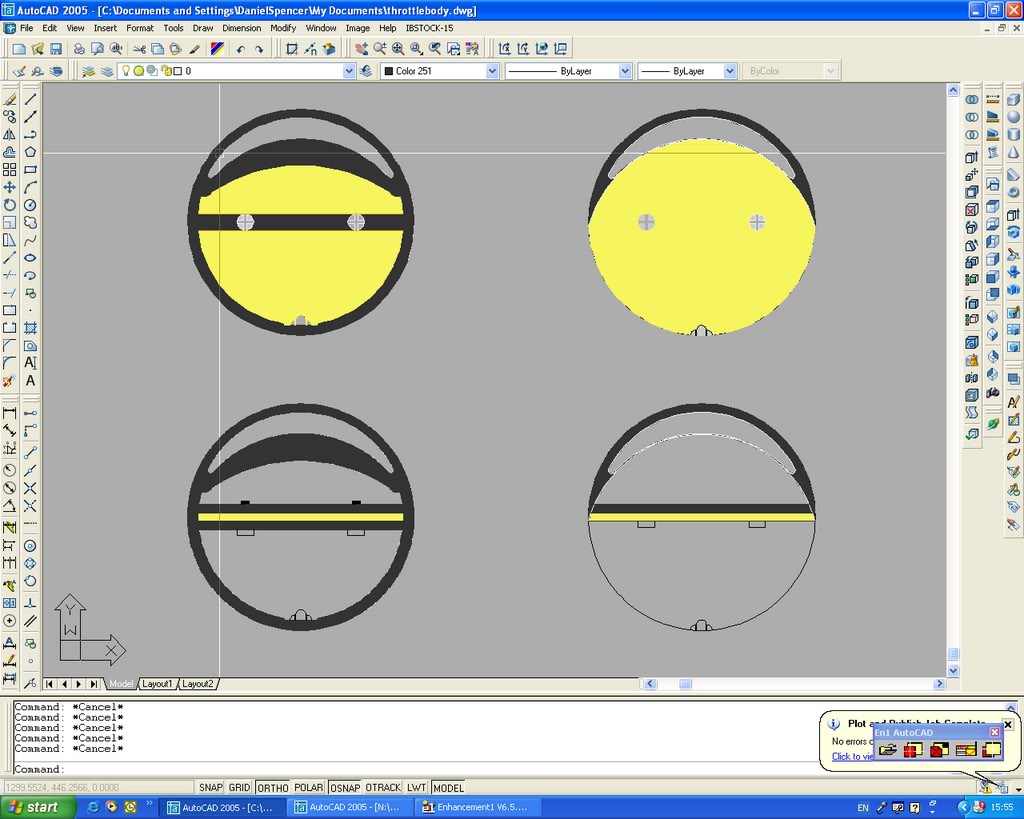Open the layer dropdown list
1024x819 pixels.
click(349, 71)
